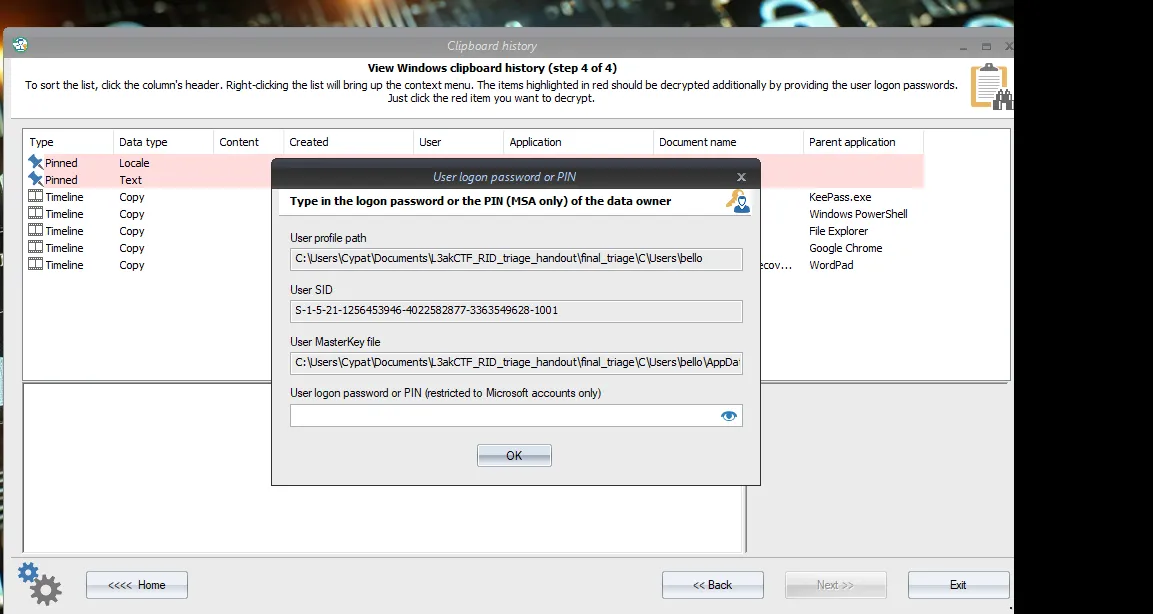Click timeline icon on the KeePass.exe row
This screenshot has width=1153, height=614.
(35, 196)
